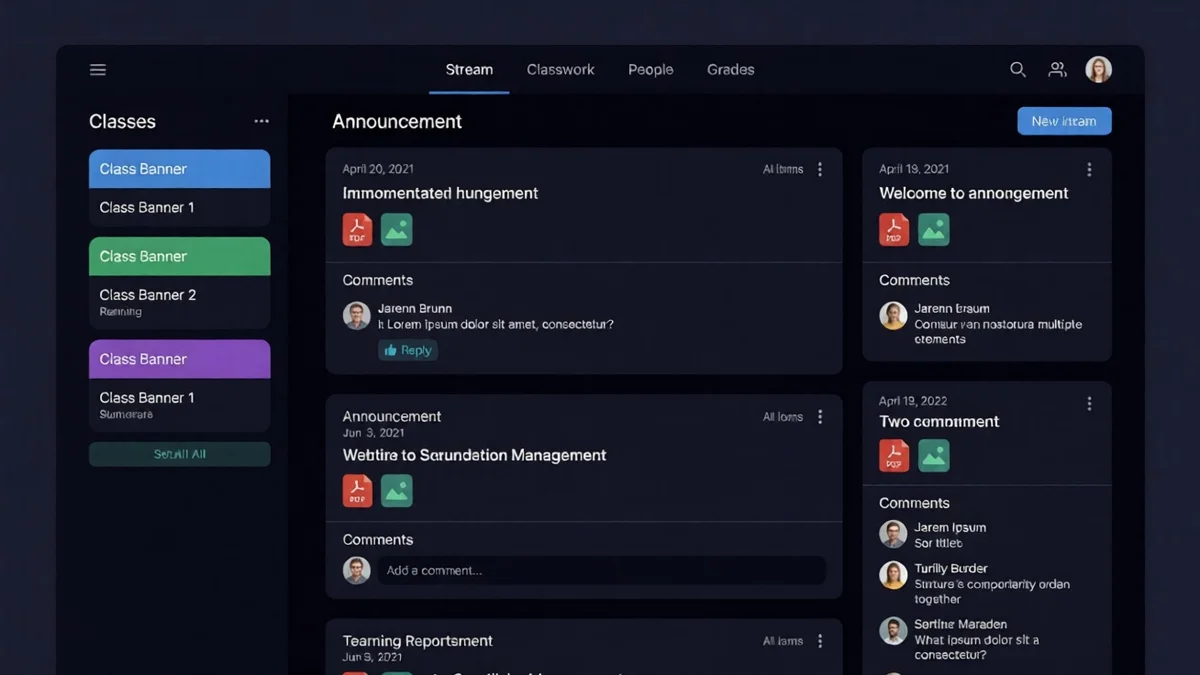Open Classes panel three-dot options

click(261, 121)
